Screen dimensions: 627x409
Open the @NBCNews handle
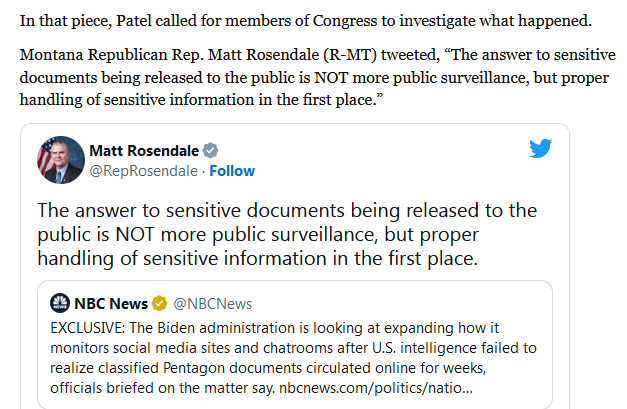(213, 304)
